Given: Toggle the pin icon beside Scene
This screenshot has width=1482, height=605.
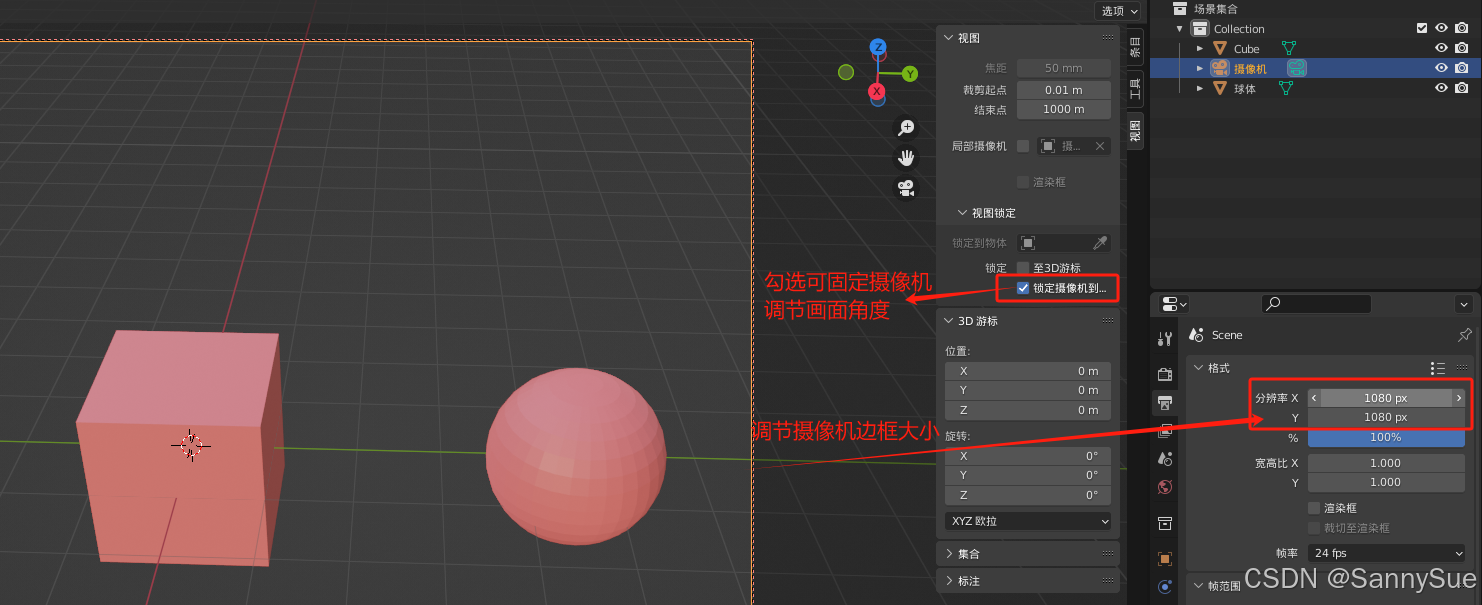Looking at the screenshot, I should click(1465, 335).
